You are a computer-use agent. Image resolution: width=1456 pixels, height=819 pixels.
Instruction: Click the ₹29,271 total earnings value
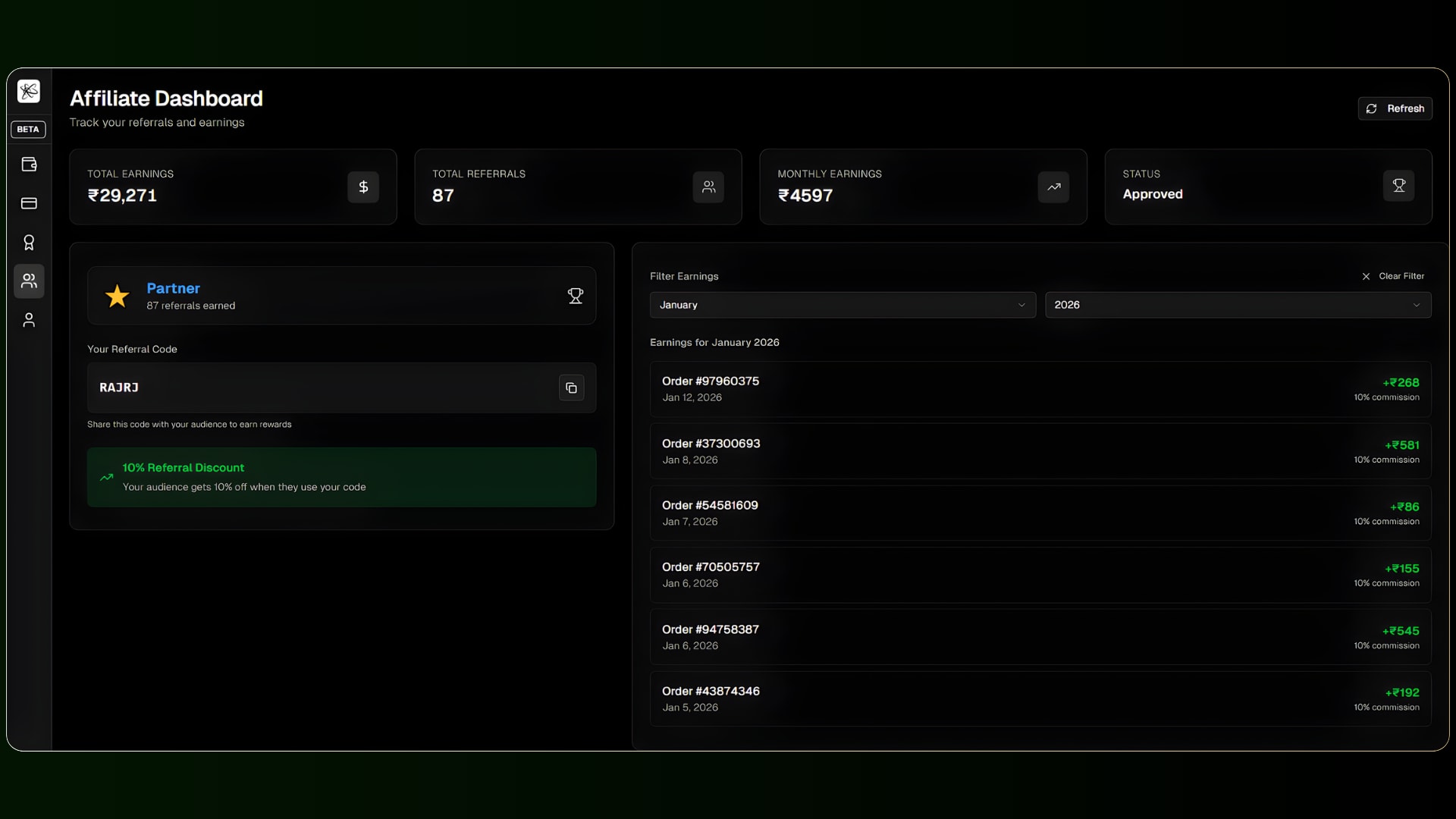122,196
